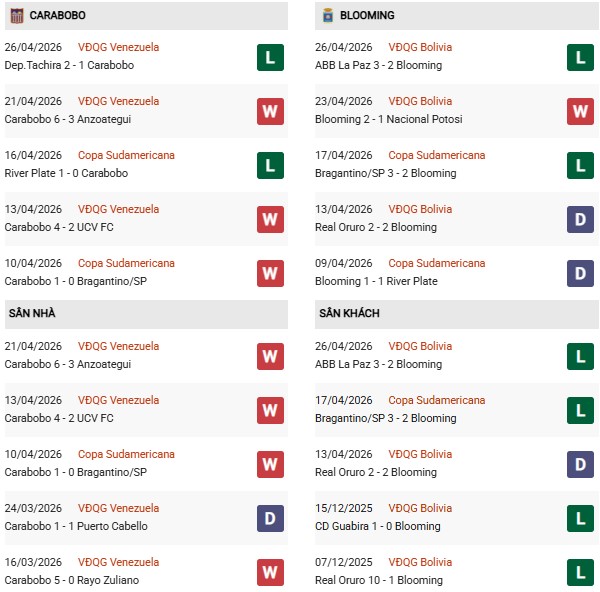Click the Dep.Tachira 2 - 1 Carabobo match text

pos(69,65)
